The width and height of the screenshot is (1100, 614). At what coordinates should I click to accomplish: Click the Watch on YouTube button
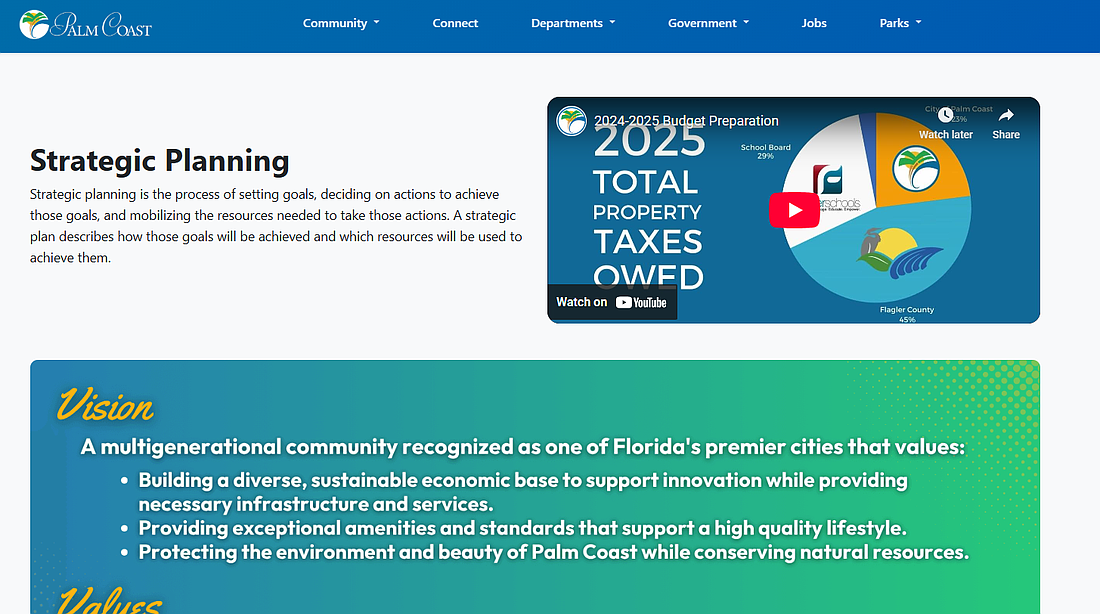(612, 301)
